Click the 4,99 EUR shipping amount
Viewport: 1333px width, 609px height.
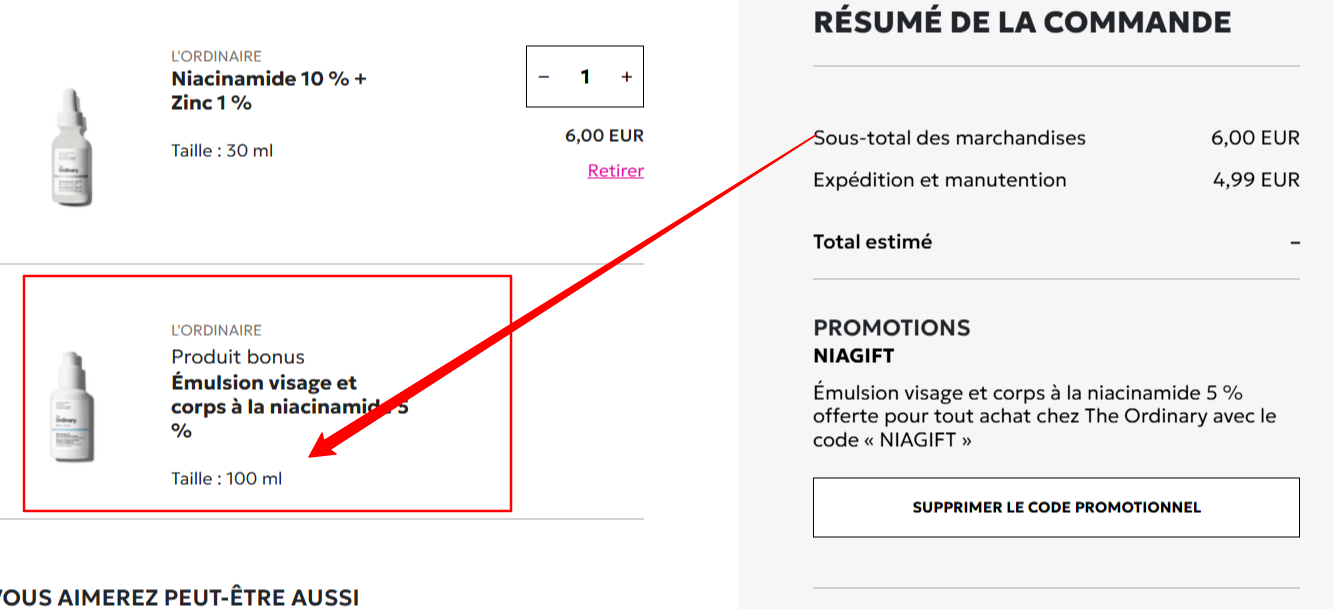point(1256,180)
